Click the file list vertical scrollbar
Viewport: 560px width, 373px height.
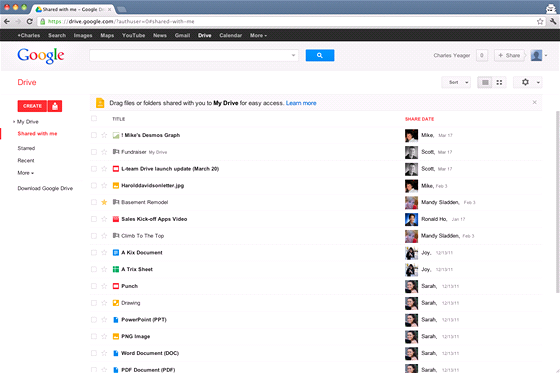click(558, 202)
